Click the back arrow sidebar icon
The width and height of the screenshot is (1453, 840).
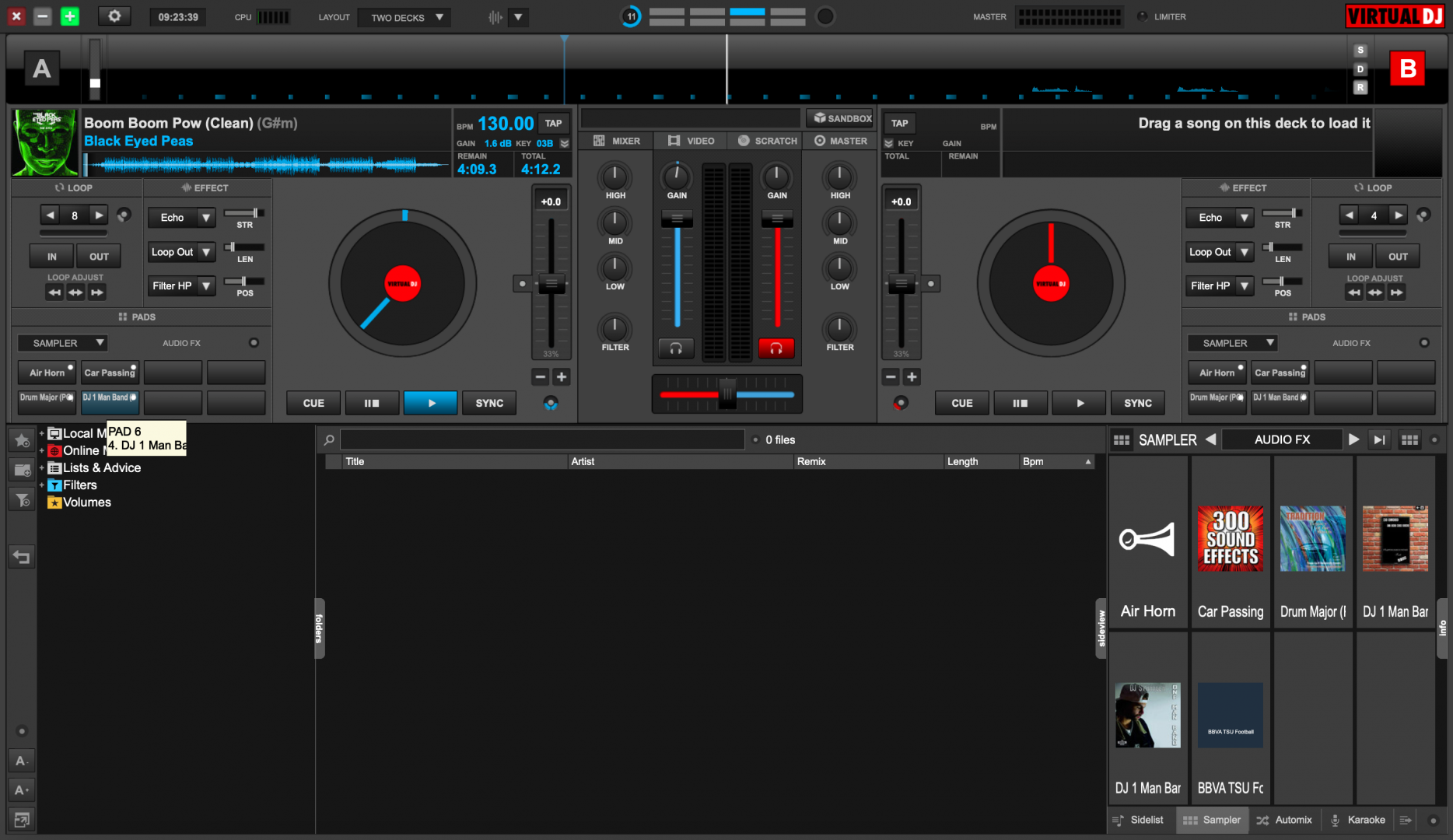point(22,557)
